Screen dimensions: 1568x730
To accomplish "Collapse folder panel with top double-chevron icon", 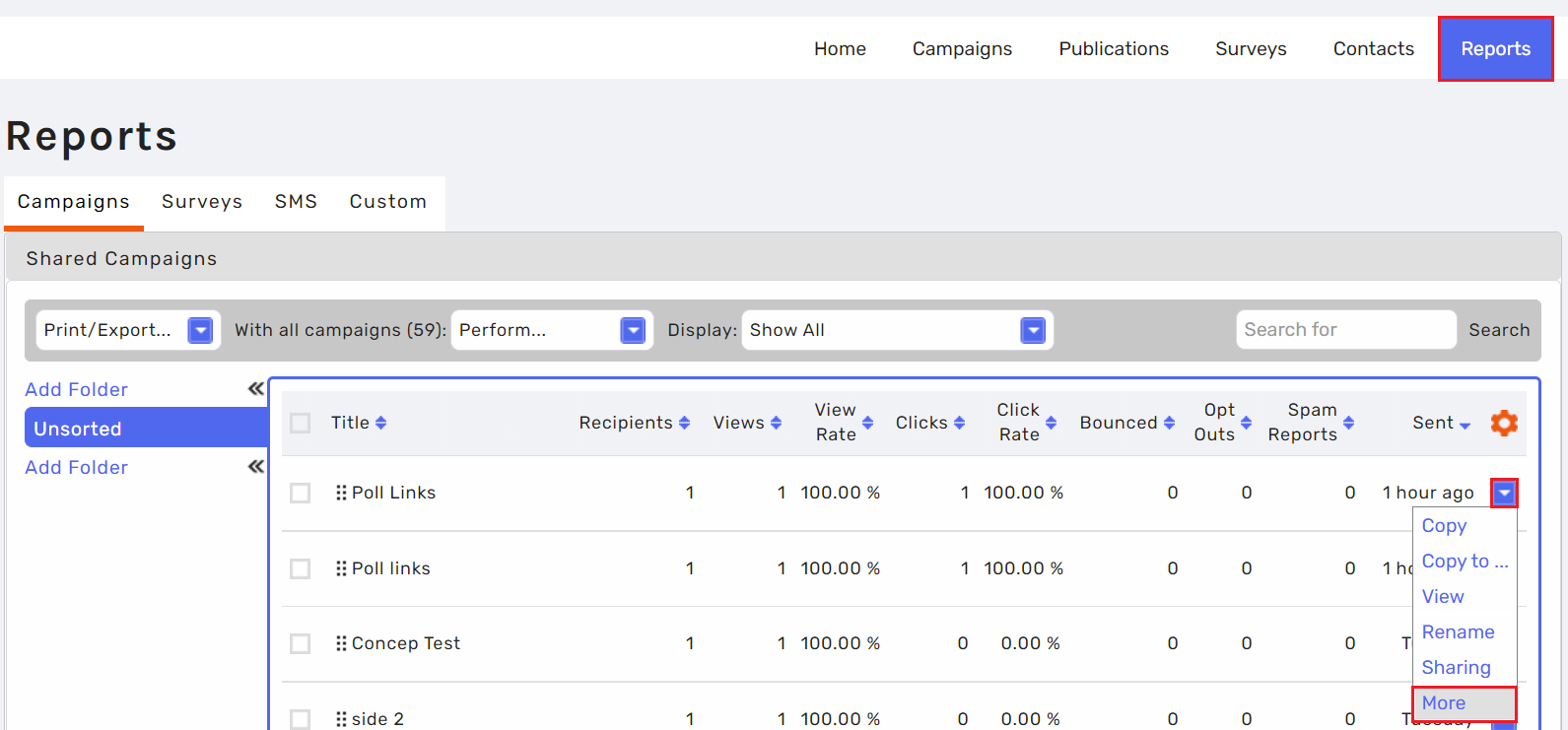I will 256,389.
